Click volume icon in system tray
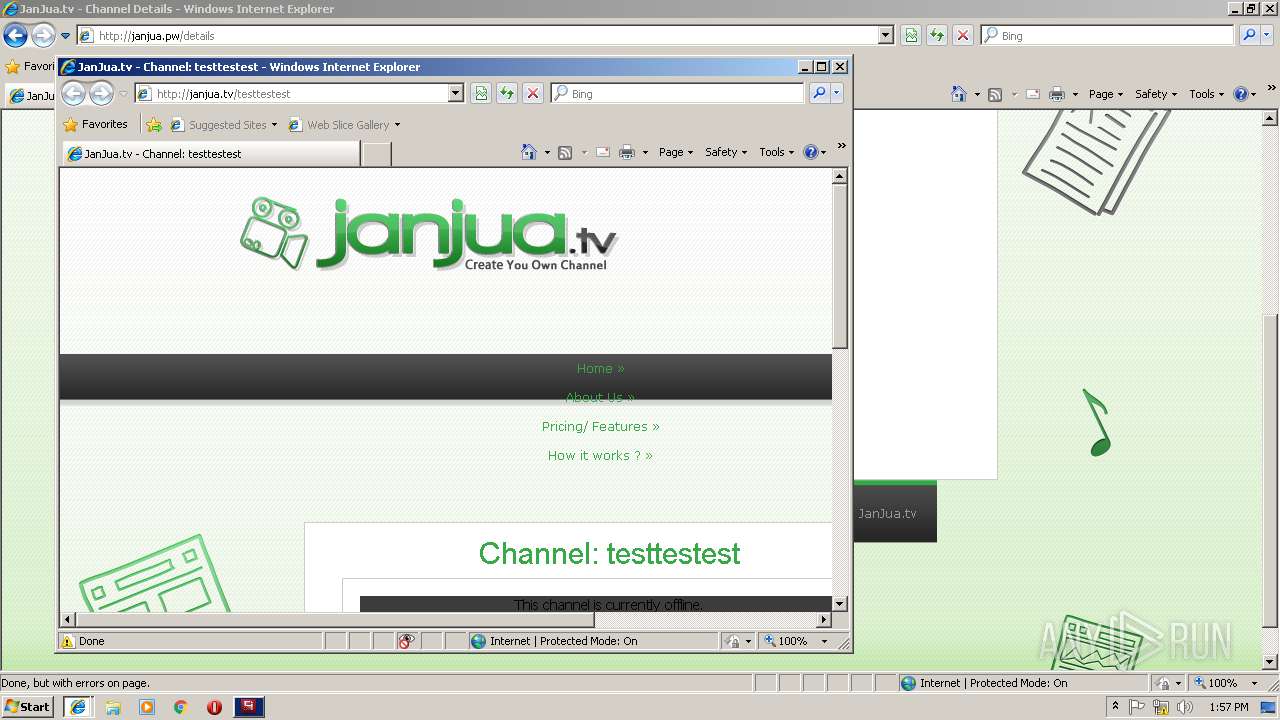The width and height of the screenshot is (1280, 720). coord(1185,707)
